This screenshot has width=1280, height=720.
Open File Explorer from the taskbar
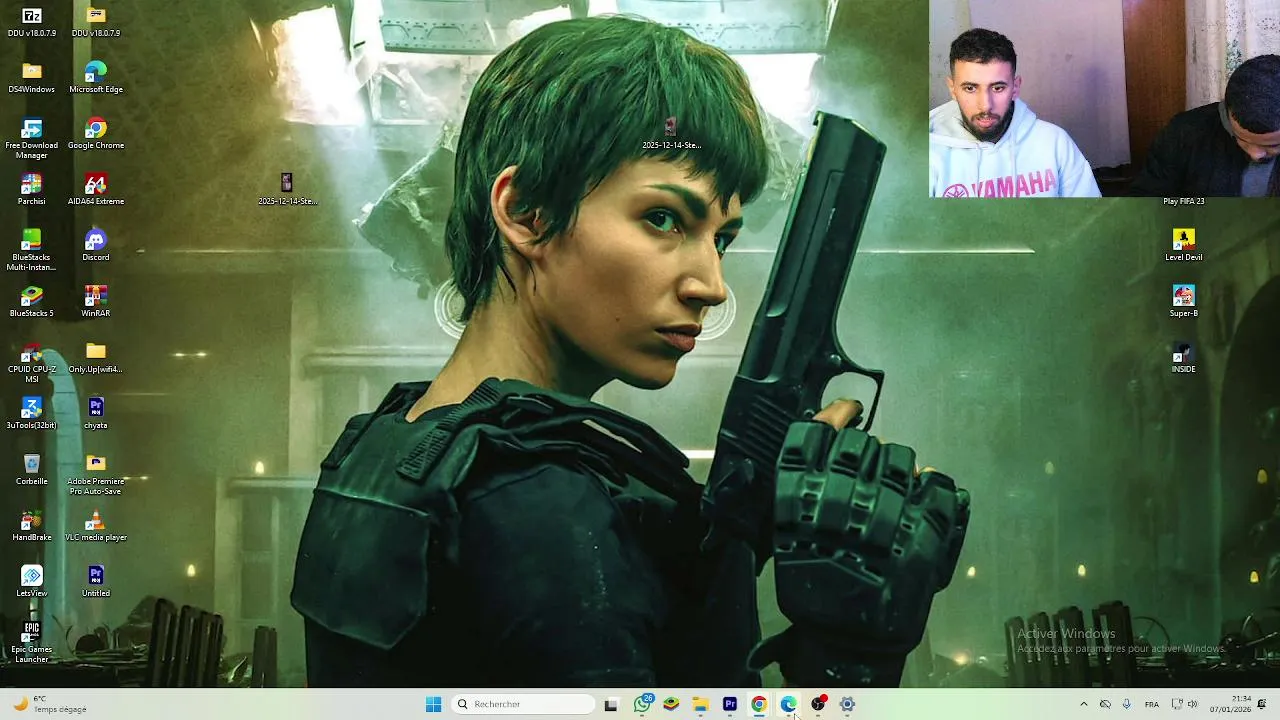(700, 704)
